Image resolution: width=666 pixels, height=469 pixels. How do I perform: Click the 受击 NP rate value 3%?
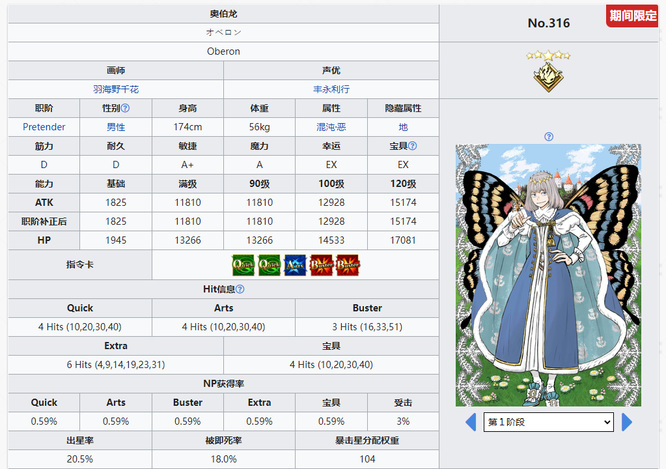[x=403, y=421]
